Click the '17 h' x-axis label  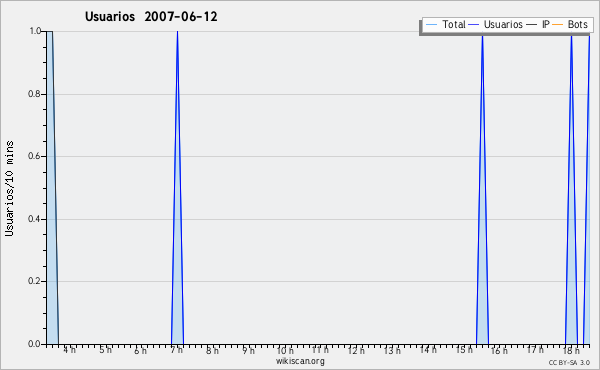(535, 350)
